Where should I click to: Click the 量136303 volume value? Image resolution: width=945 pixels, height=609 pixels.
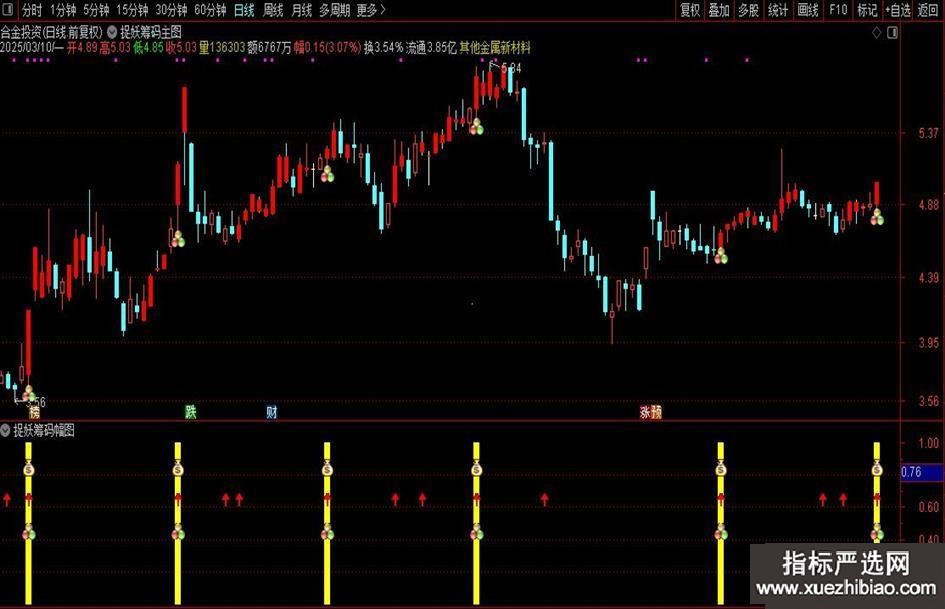222,48
